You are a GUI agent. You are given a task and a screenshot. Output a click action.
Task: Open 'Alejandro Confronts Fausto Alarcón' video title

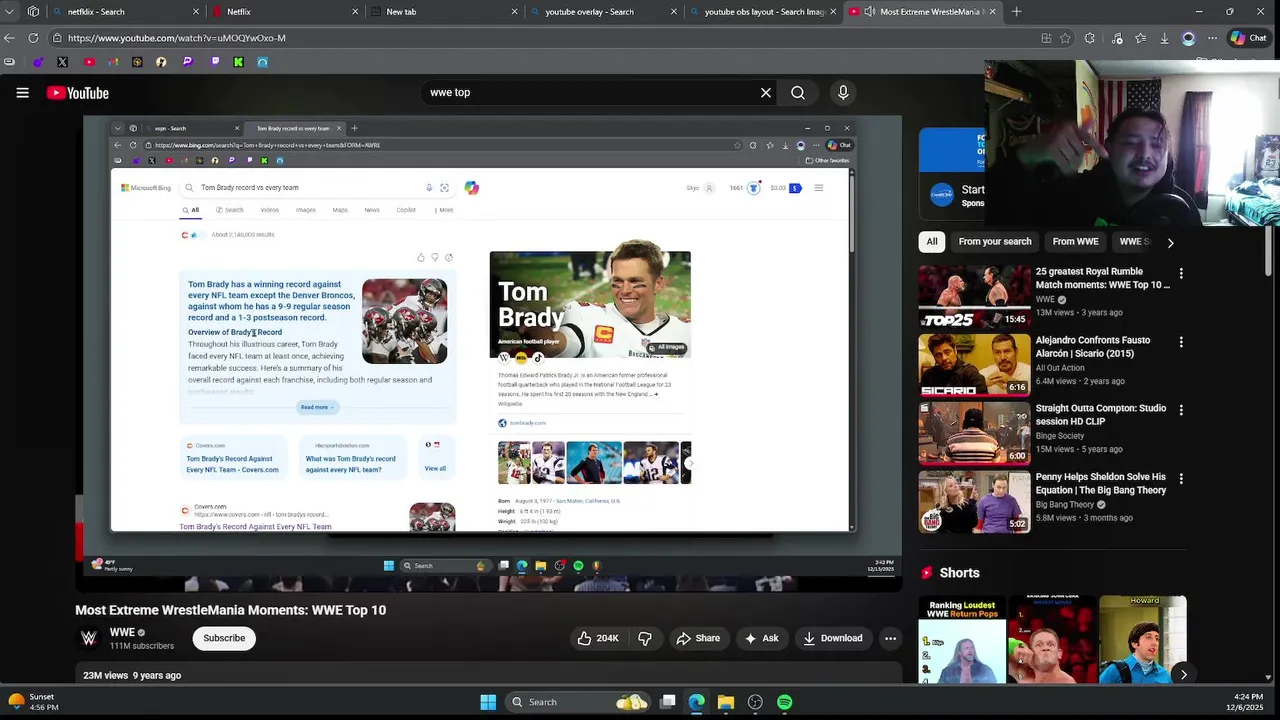pos(1093,347)
